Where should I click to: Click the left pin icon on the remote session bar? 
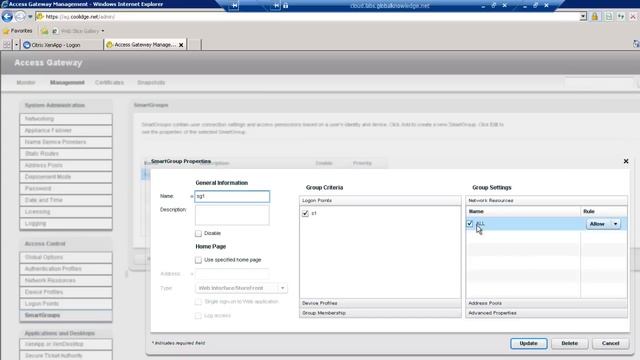(234, 5)
